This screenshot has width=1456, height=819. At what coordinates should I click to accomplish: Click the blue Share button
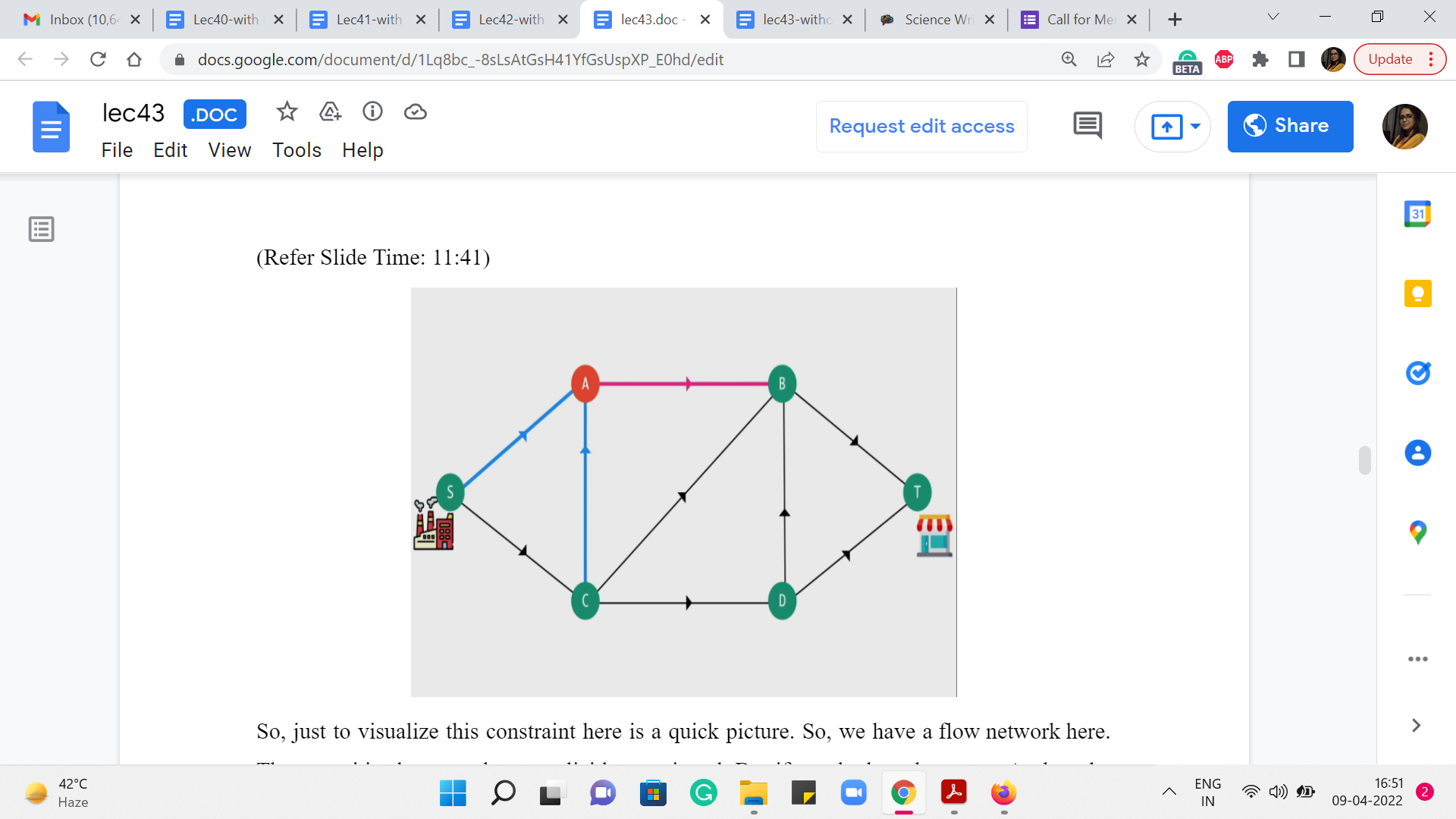coord(1290,126)
